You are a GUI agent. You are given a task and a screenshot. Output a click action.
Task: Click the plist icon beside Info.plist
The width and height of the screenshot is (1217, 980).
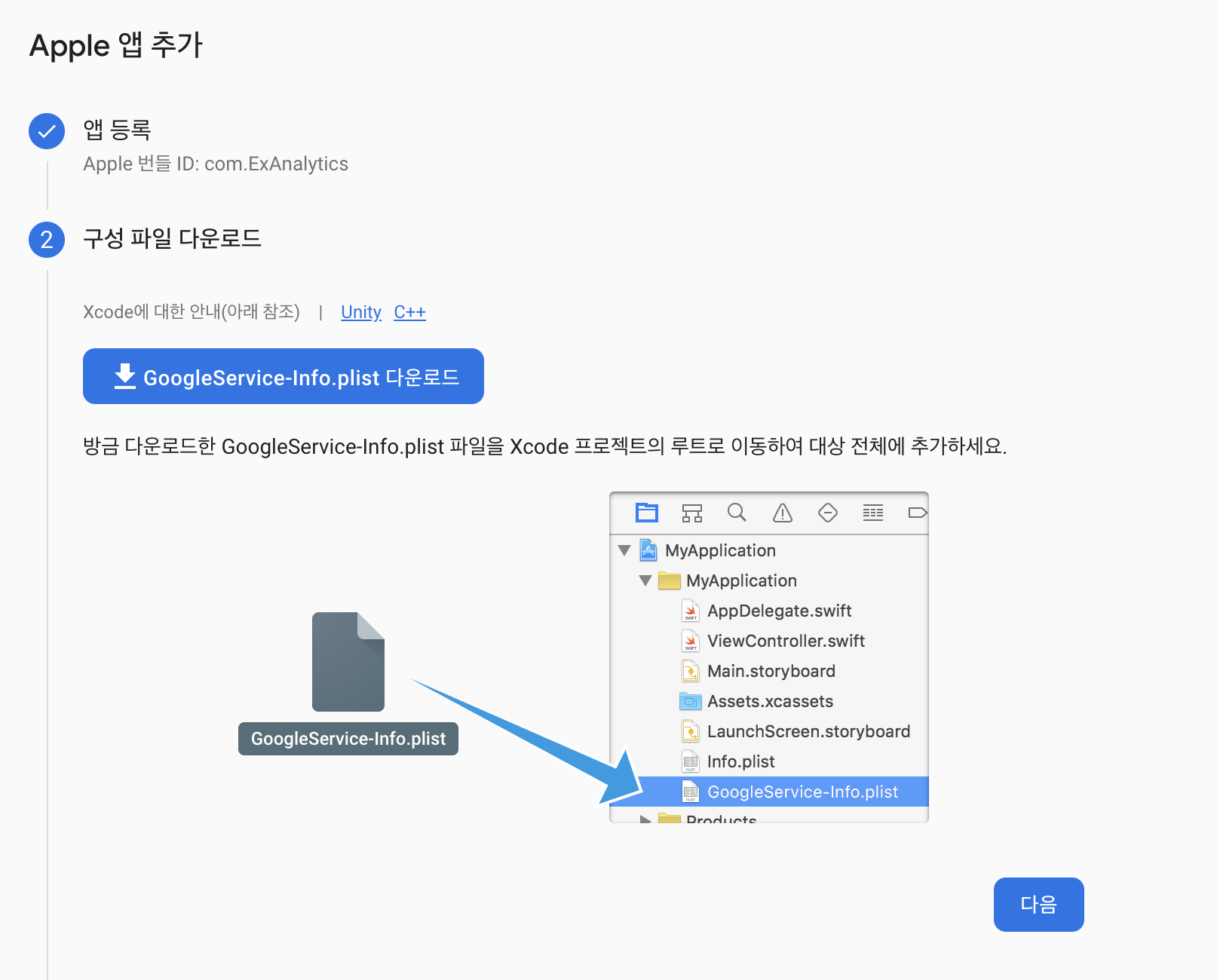[x=691, y=761]
